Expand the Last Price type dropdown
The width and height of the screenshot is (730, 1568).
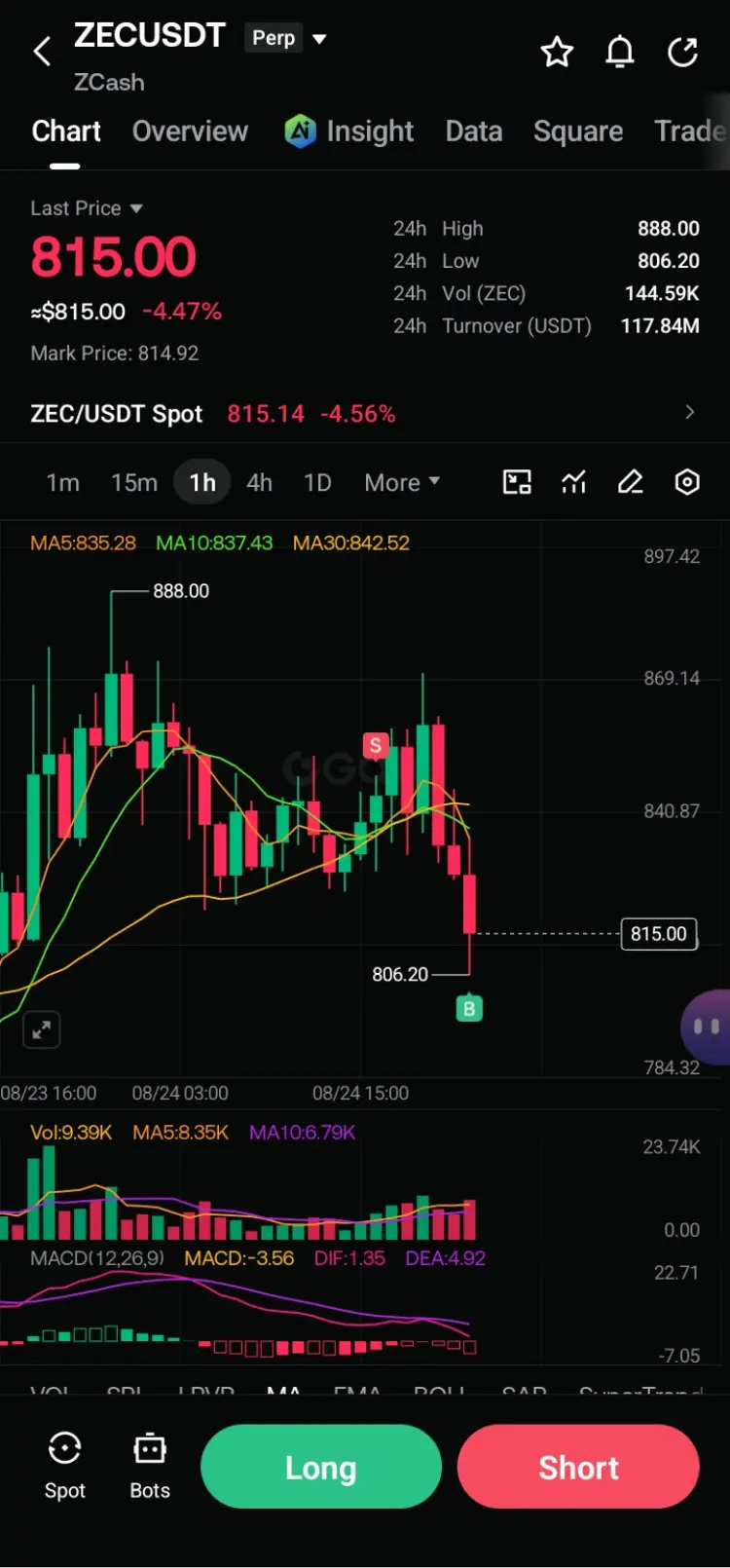(x=136, y=208)
